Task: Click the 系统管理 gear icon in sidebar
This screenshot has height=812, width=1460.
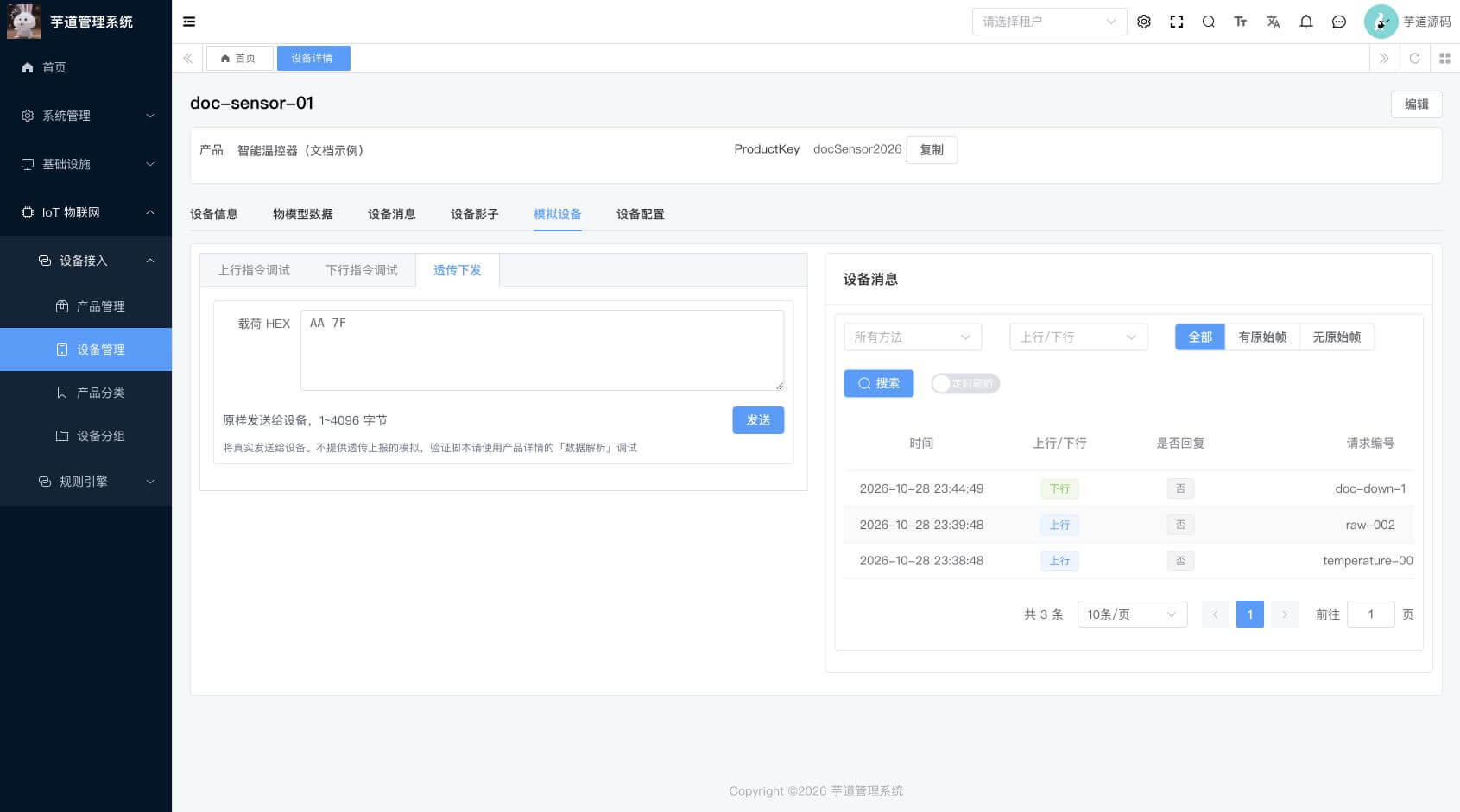Action: click(28, 116)
